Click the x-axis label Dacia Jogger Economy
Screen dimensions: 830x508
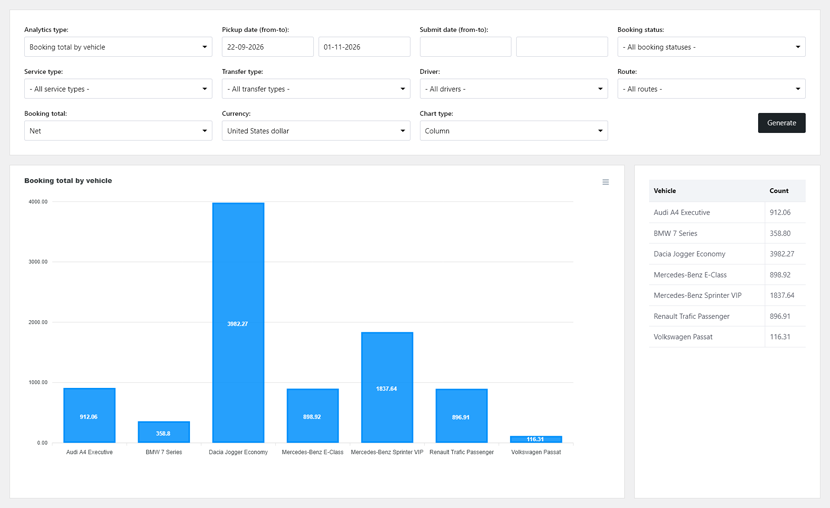(238, 452)
